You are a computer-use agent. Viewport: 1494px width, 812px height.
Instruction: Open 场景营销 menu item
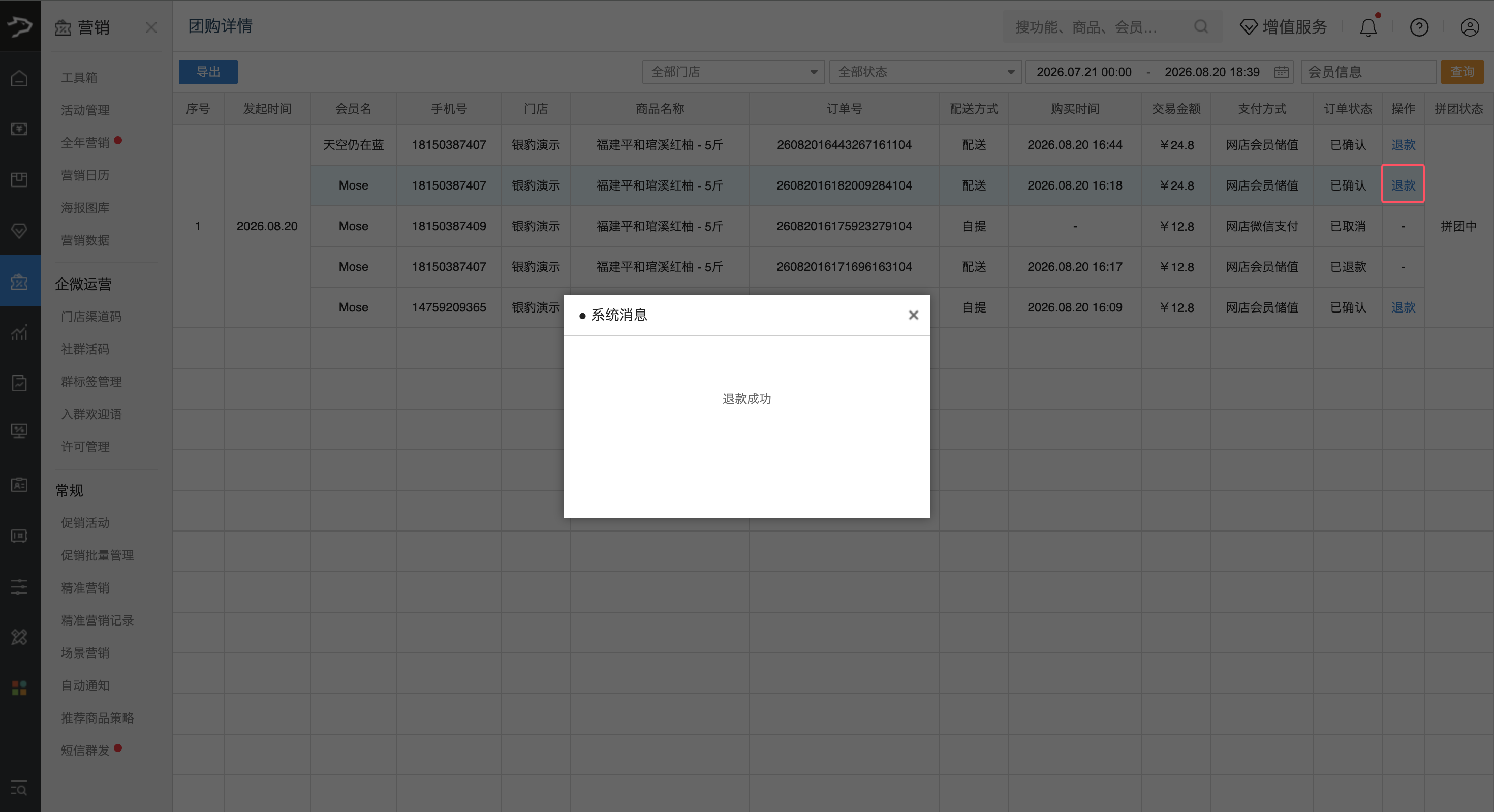pos(85,653)
